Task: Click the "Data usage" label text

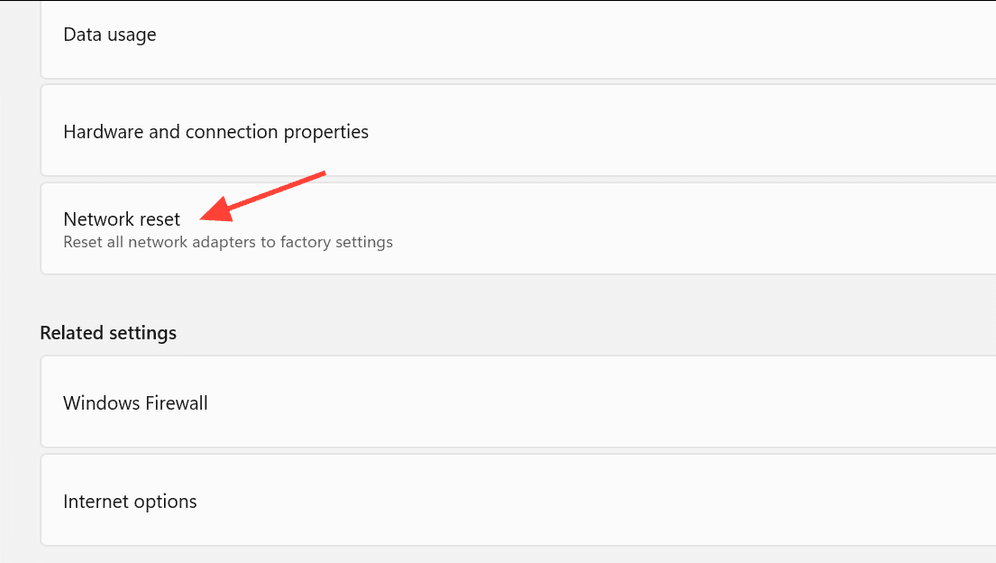Action: [109, 35]
